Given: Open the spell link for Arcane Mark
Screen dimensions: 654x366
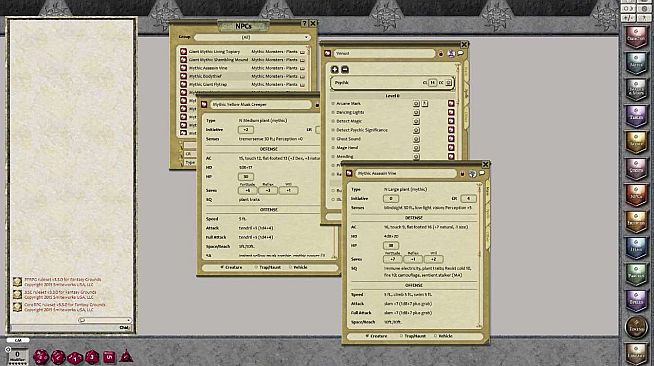Looking at the screenshot, I should pyautogui.click(x=451, y=103).
